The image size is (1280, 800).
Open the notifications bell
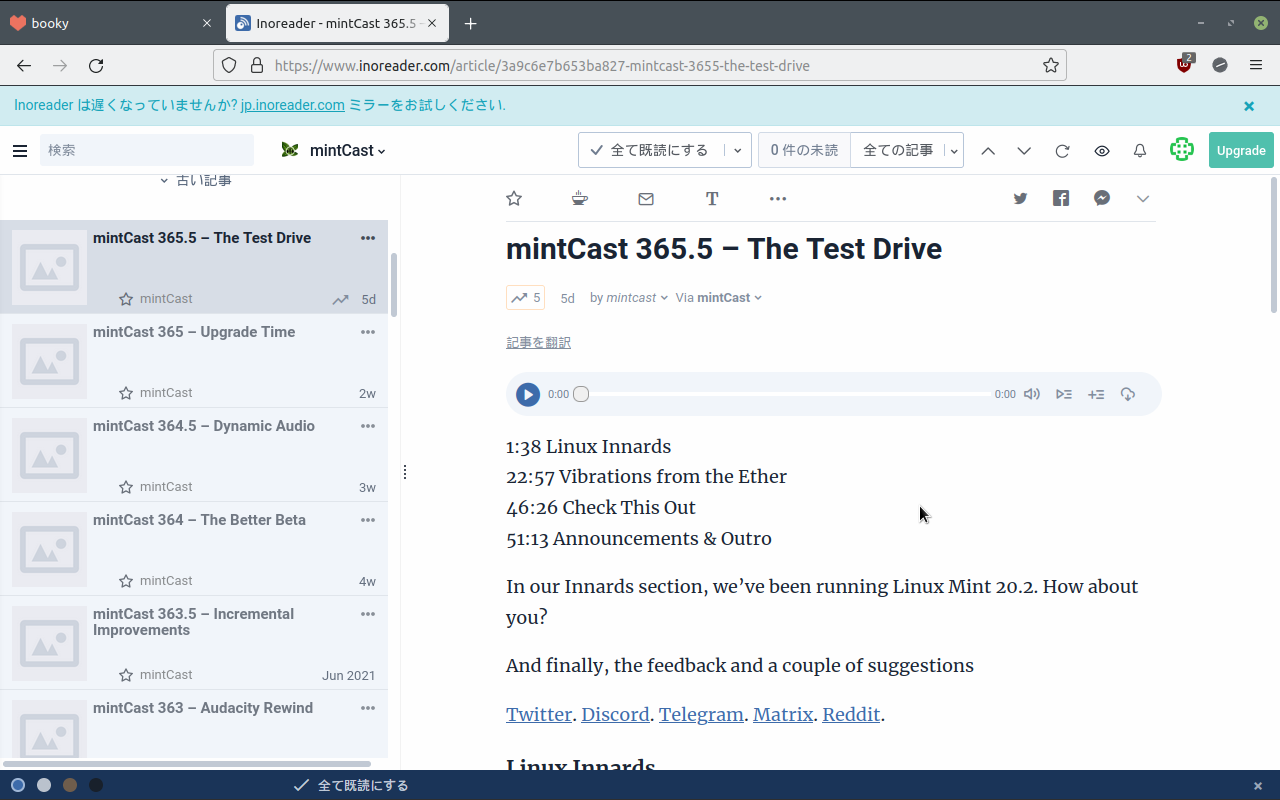(1140, 151)
